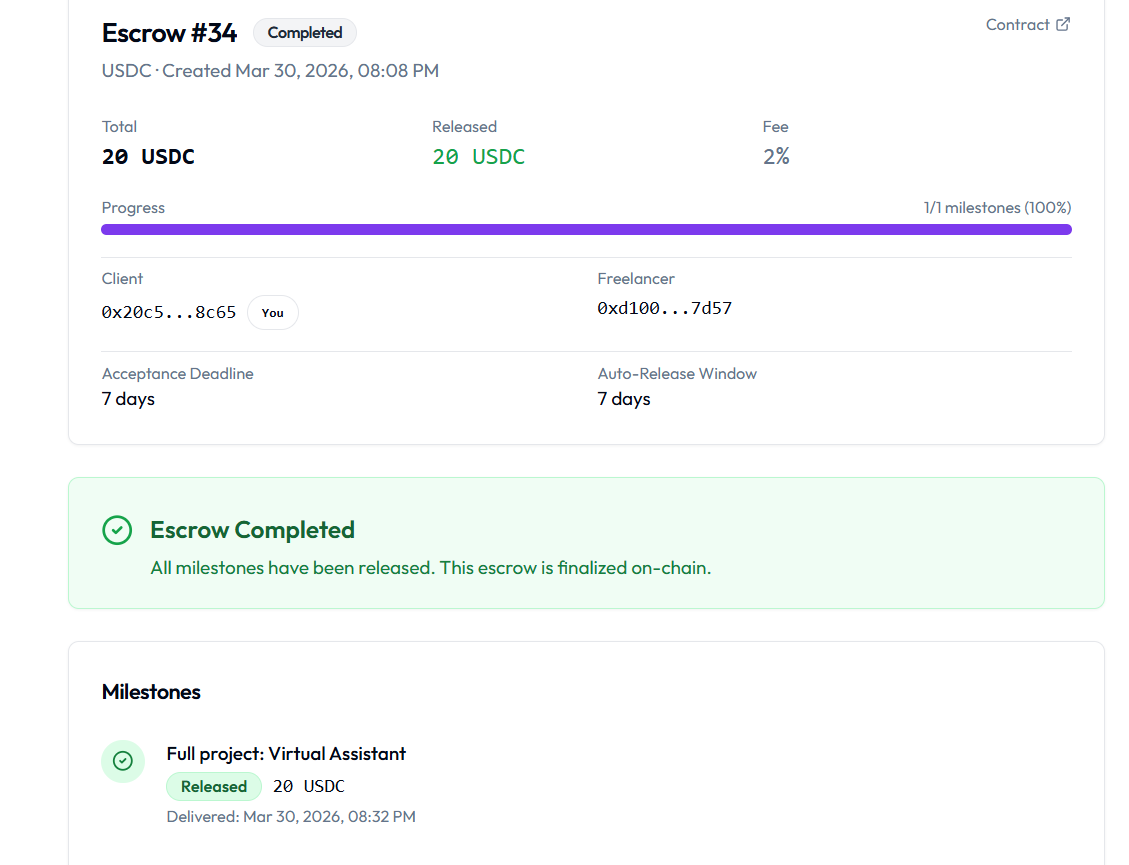
Task: Select the Delivered timestamp text
Action: [x=290, y=816]
